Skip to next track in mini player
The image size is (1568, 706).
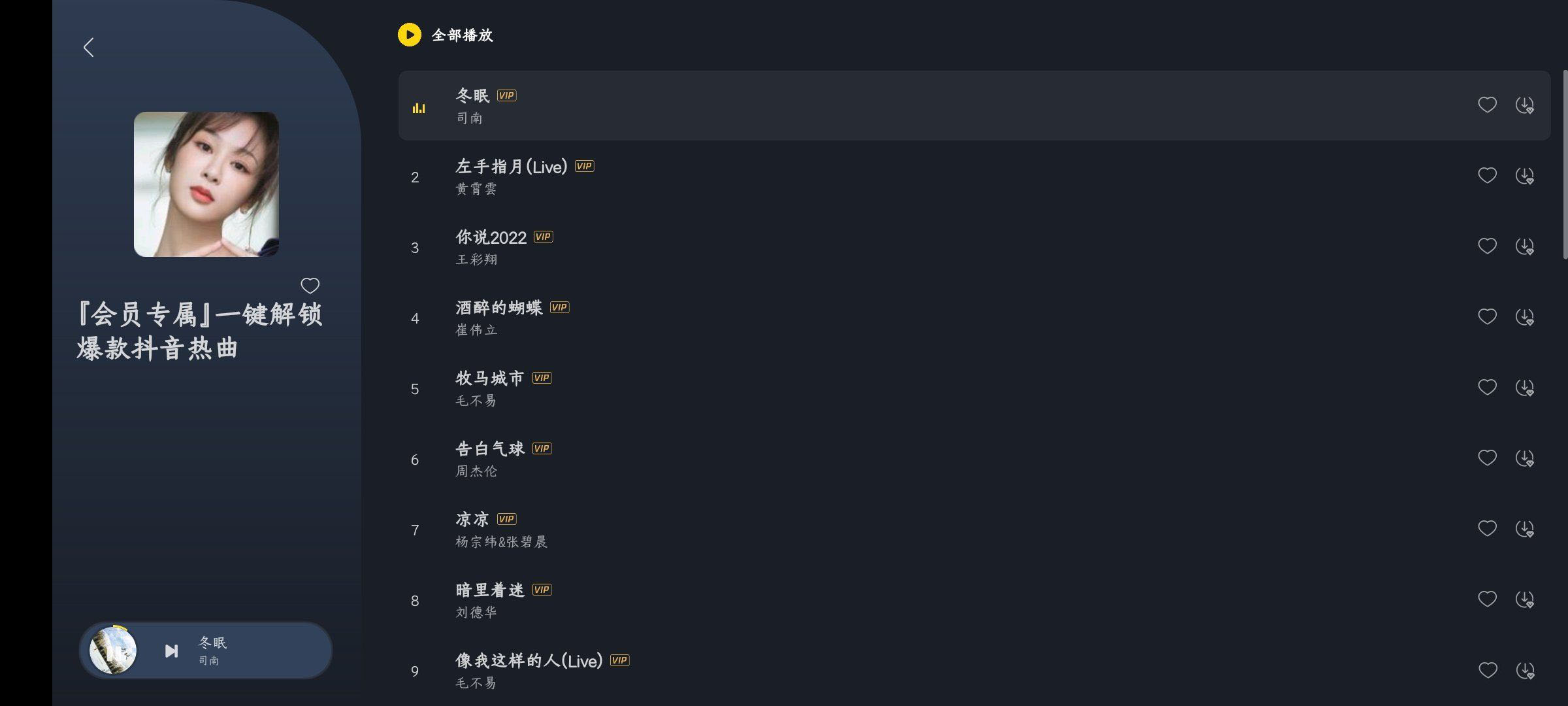click(x=171, y=651)
